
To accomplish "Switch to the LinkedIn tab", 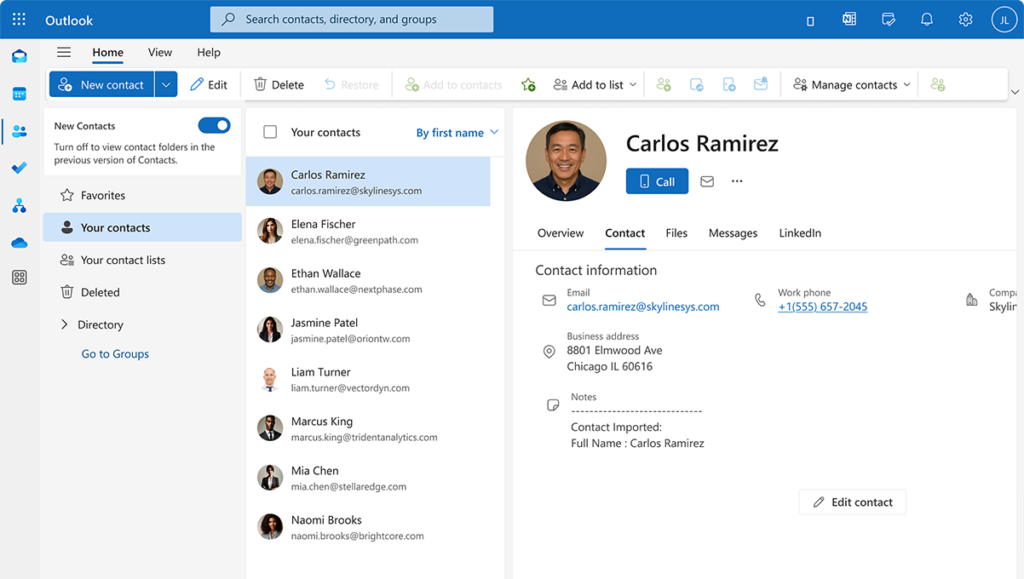I will (800, 233).
